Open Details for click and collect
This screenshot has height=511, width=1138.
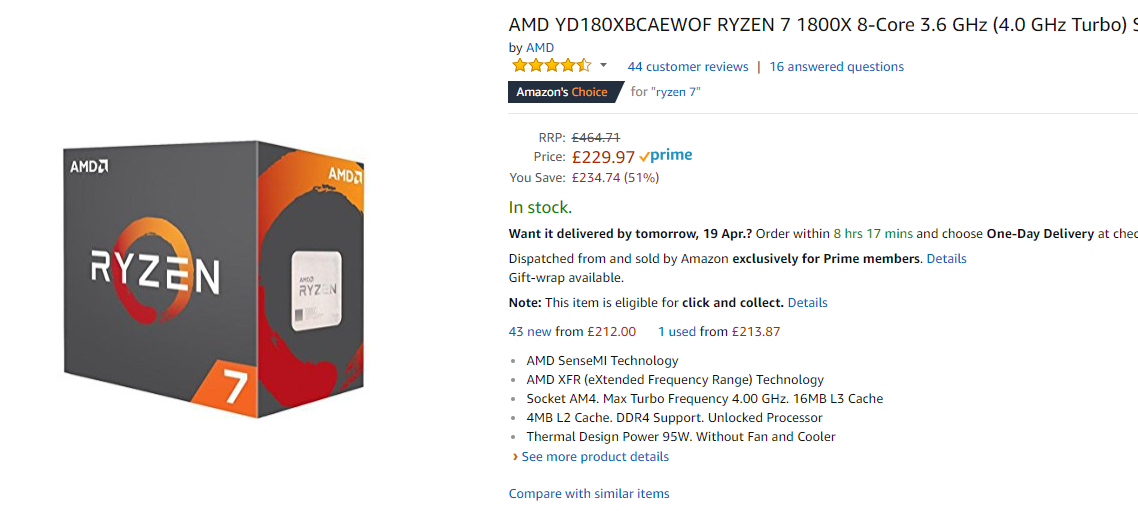[807, 303]
